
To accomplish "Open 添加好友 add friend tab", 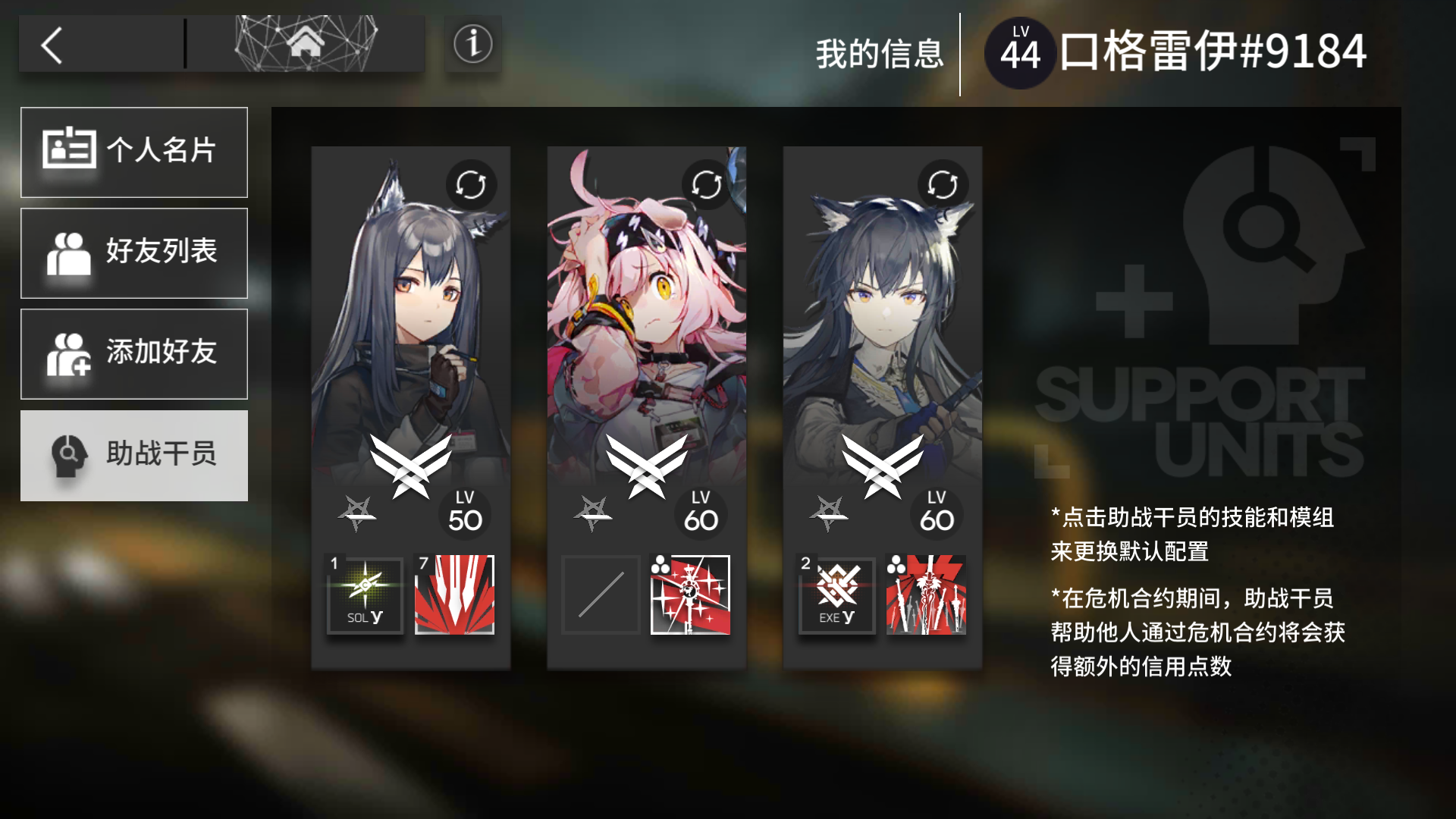I will [x=134, y=354].
